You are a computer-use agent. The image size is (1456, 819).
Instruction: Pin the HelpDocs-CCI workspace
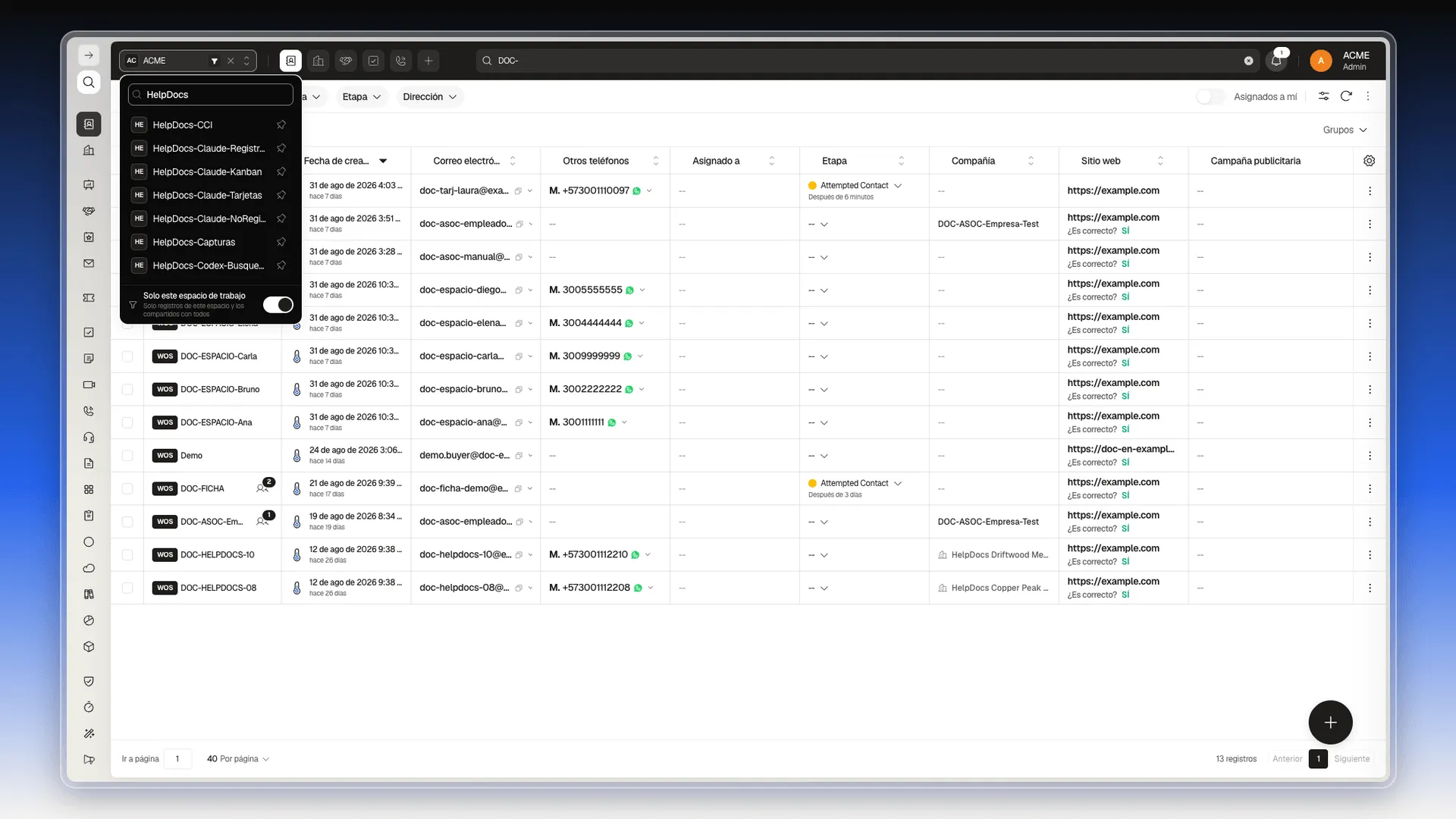coord(281,124)
